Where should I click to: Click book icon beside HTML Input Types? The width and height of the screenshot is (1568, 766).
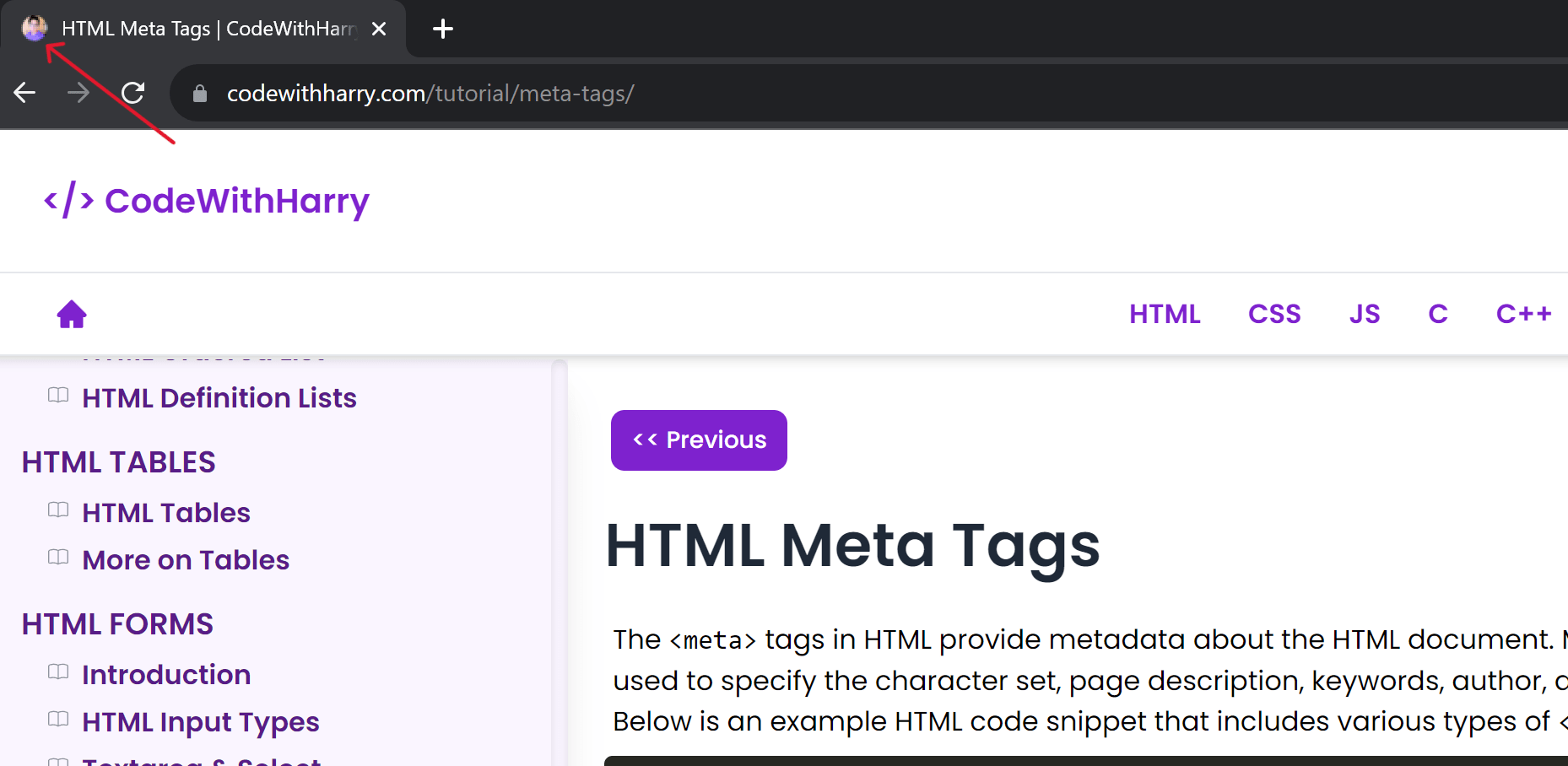(58, 719)
